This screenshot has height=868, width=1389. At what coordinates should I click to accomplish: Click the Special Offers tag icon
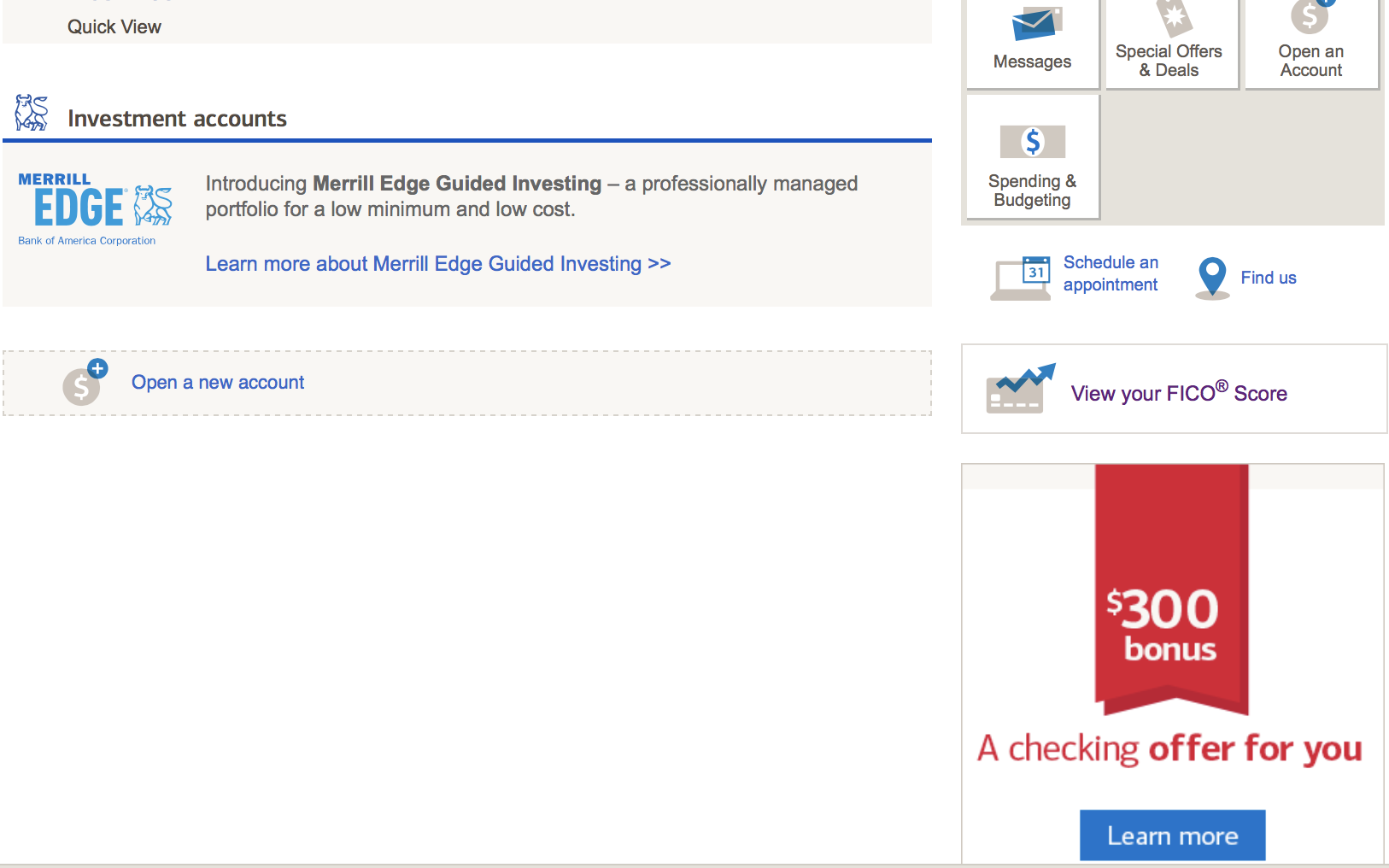tap(1174, 18)
